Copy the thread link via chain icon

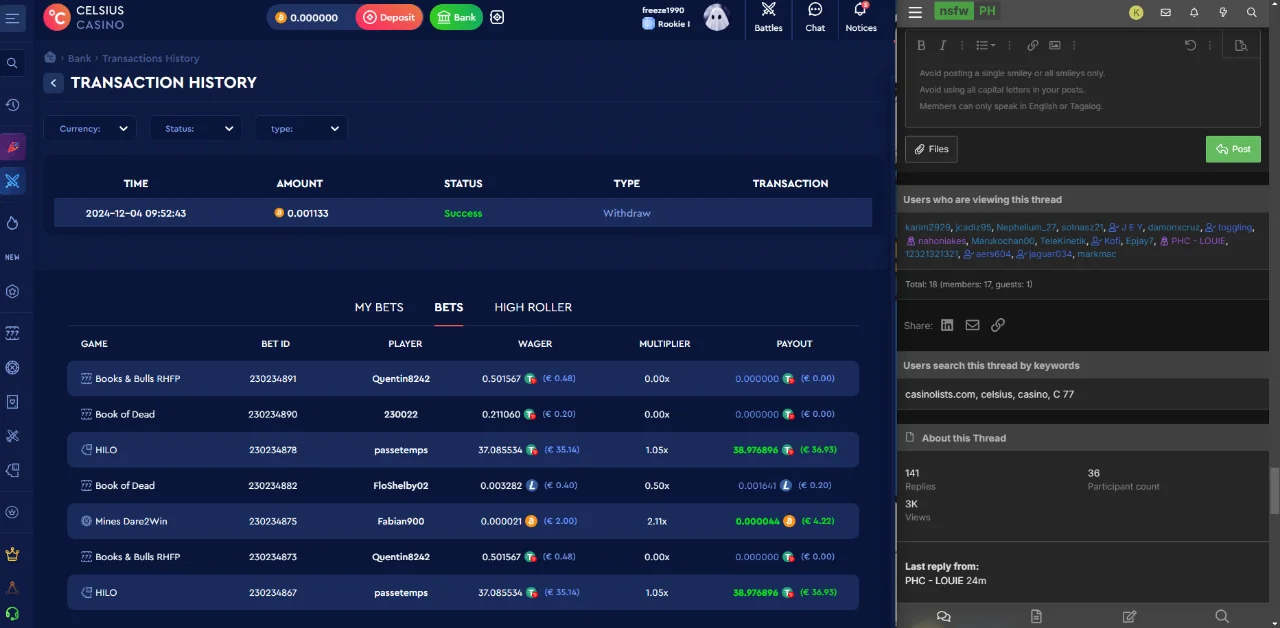click(x=998, y=325)
